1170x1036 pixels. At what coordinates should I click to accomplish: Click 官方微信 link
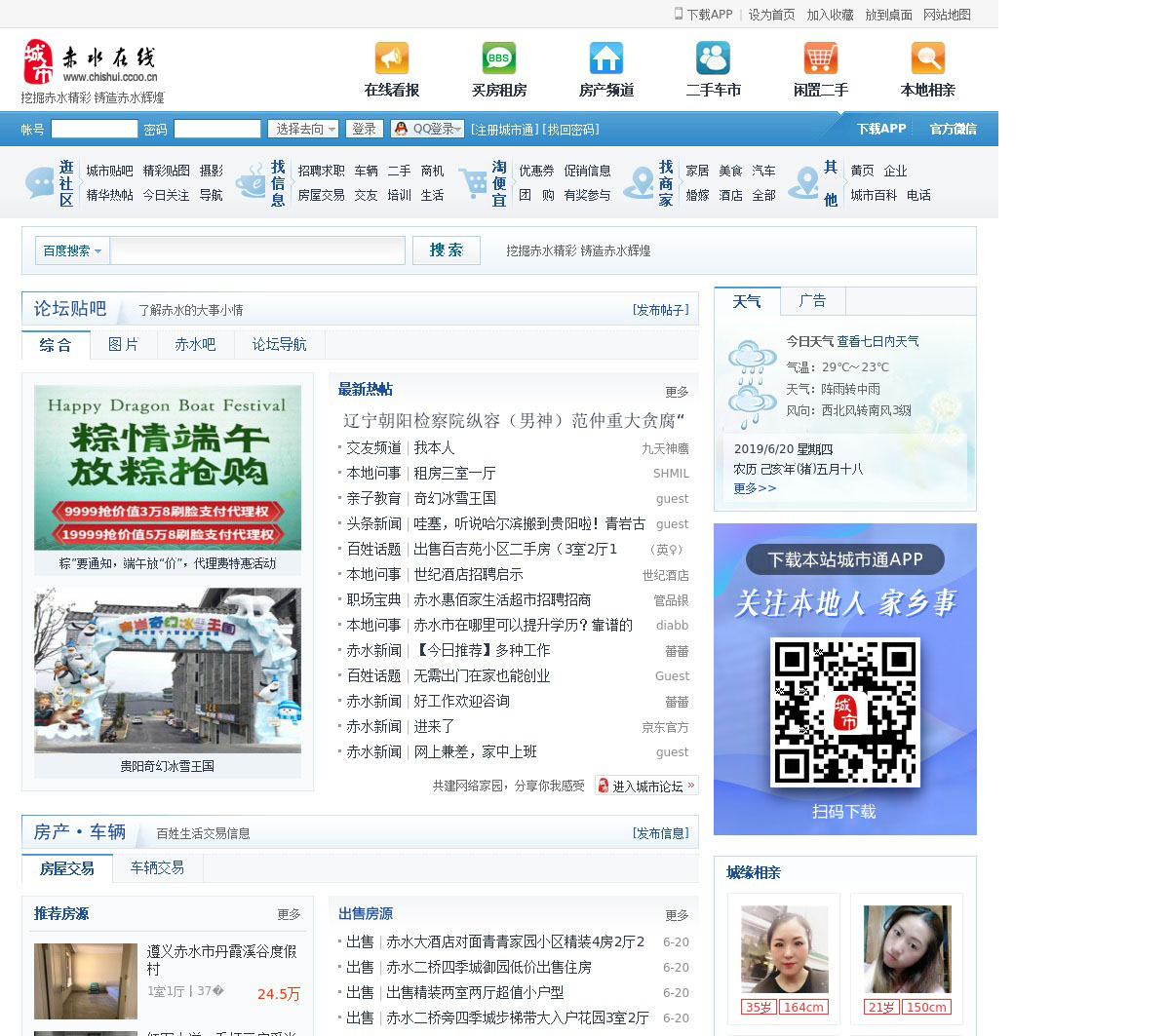(953, 129)
